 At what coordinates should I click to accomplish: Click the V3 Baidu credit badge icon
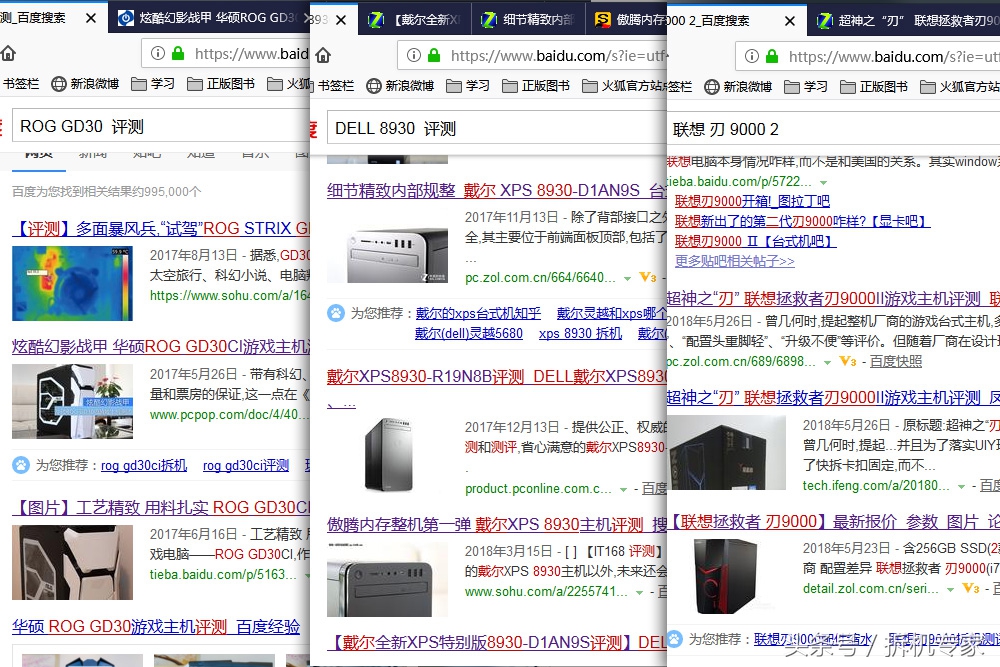[x=848, y=361]
